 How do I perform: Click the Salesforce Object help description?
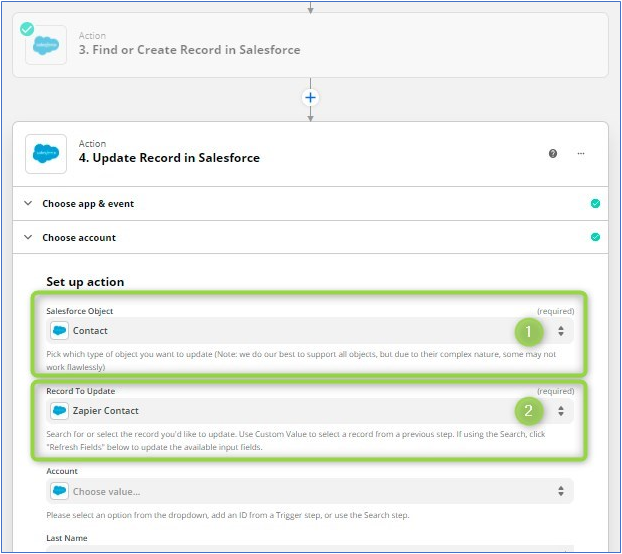[301, 360]
